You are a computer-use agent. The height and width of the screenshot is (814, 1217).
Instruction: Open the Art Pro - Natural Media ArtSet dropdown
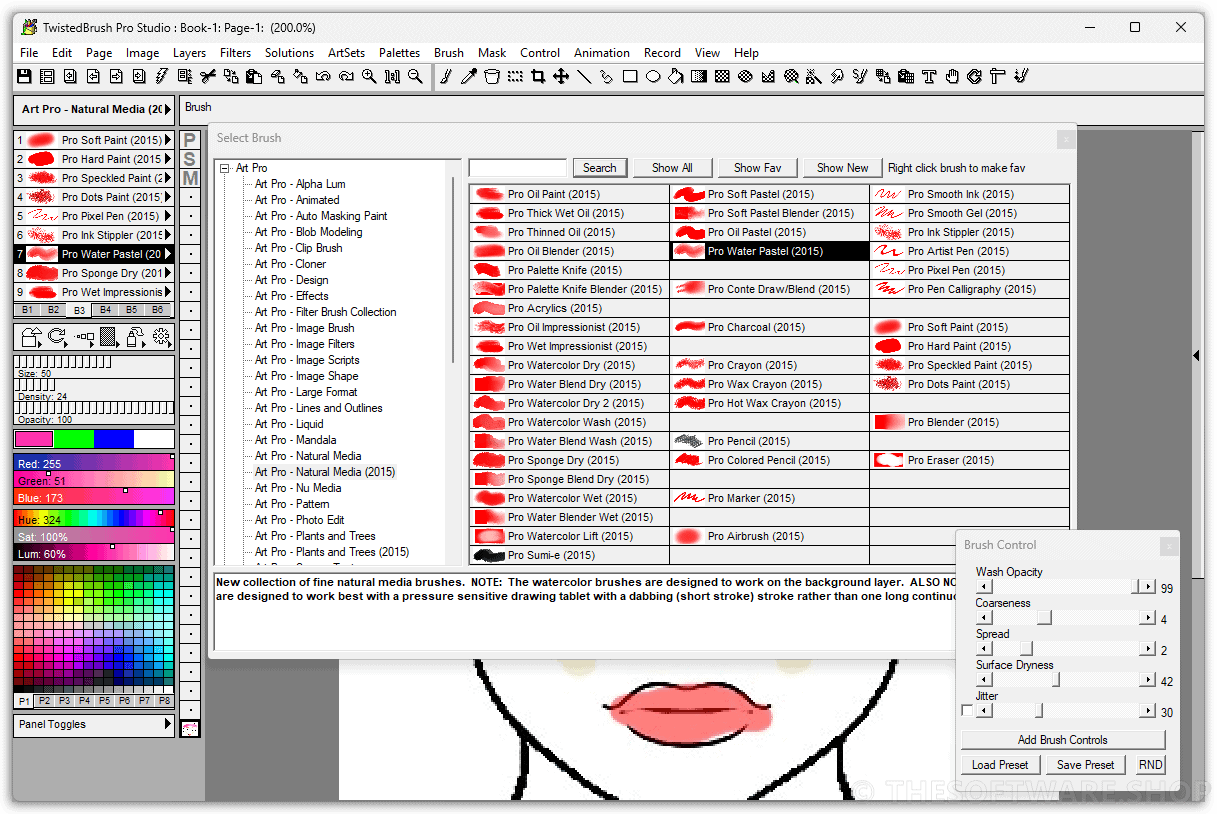(168, 109)
